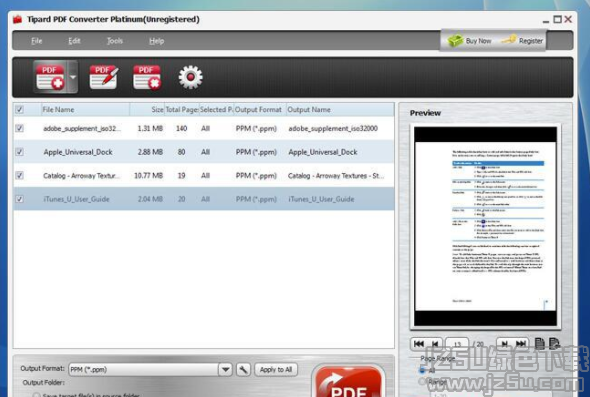
Task: Click the Rename/Edit PDF pencil icon
Action: [103, 77]
